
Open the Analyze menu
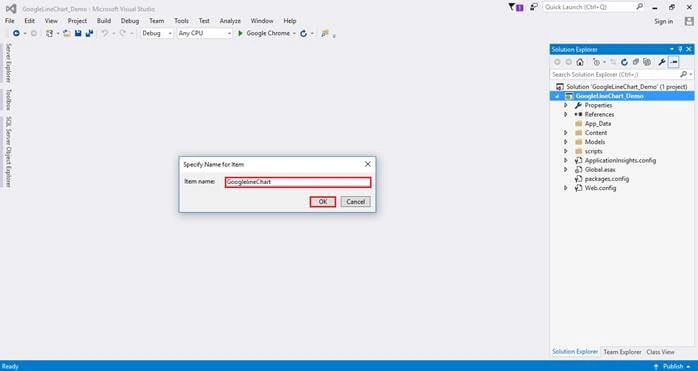pos(230,21)
